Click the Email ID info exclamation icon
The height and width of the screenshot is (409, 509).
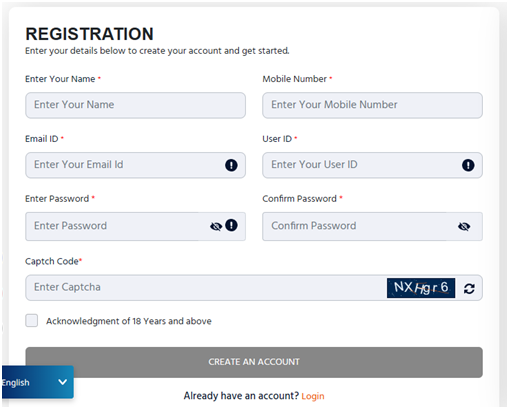coord(231,165)
